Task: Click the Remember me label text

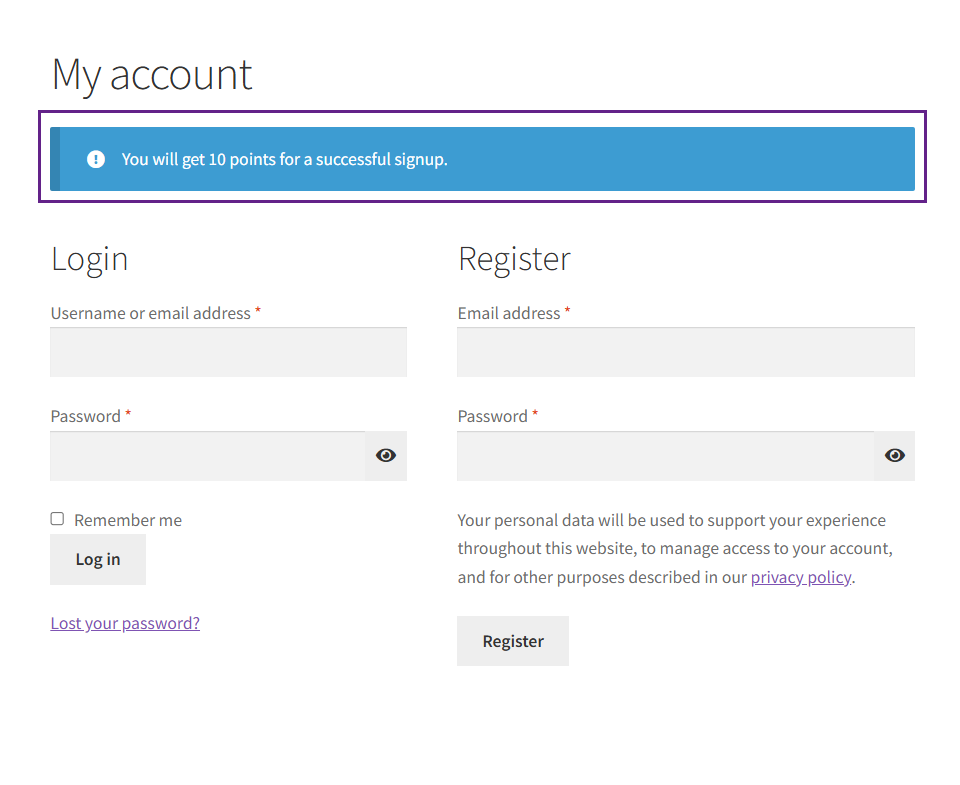Action: 128,520
